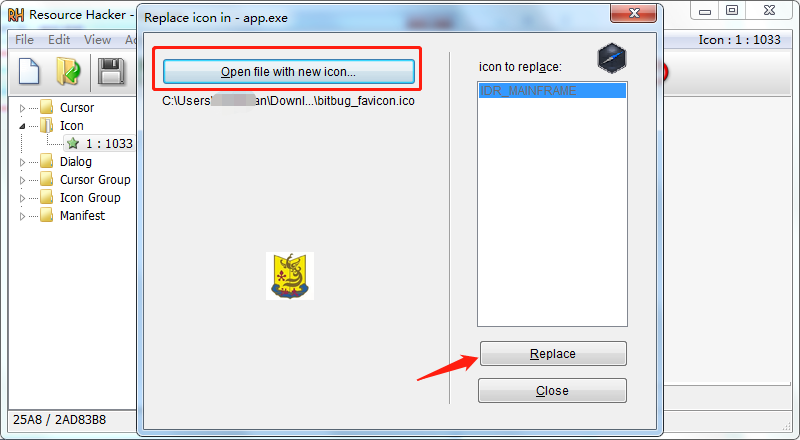Open a file with the folder toolbar icon
This screenshot has height=440, width=800.
(x=68, y=71)
